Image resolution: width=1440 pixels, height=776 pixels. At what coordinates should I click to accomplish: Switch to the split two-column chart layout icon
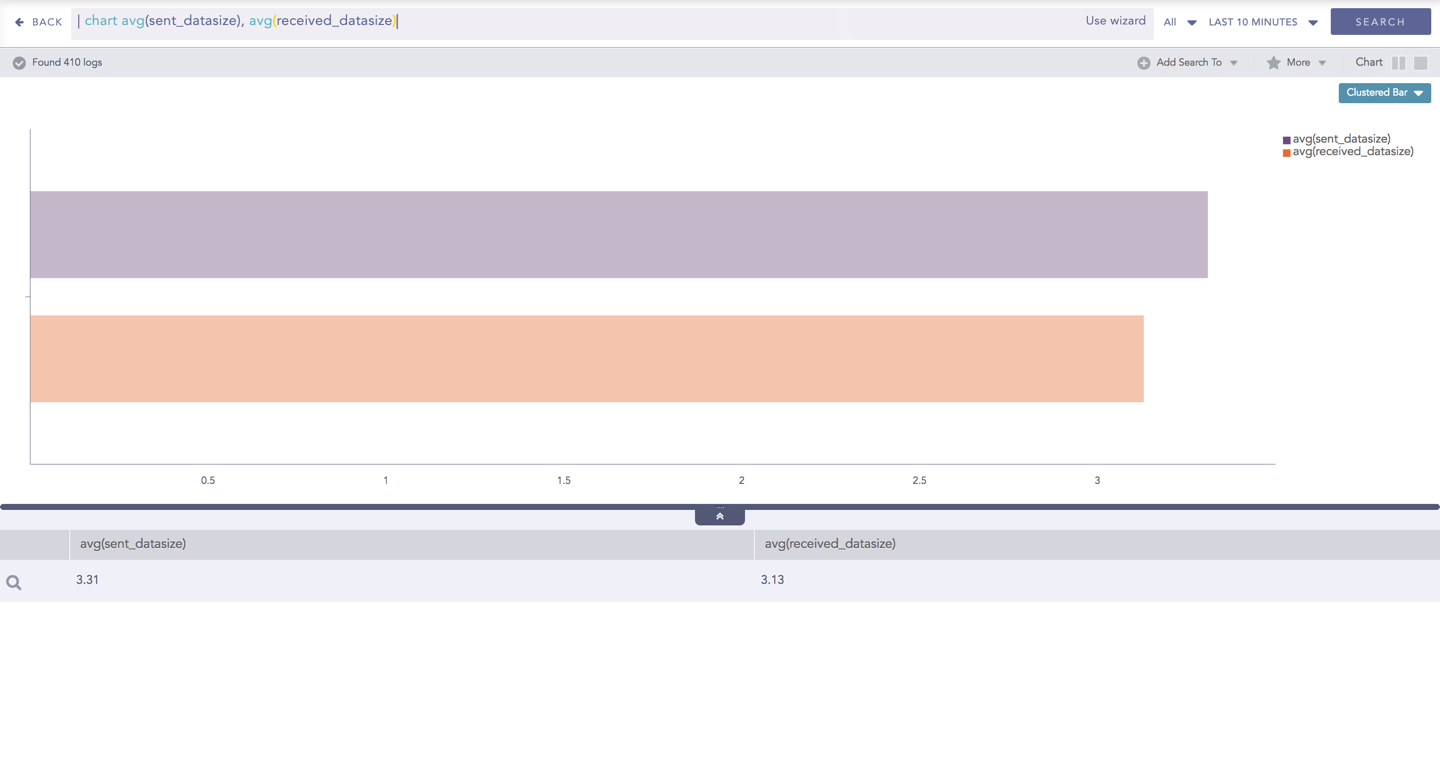(x=1398, y=63)
